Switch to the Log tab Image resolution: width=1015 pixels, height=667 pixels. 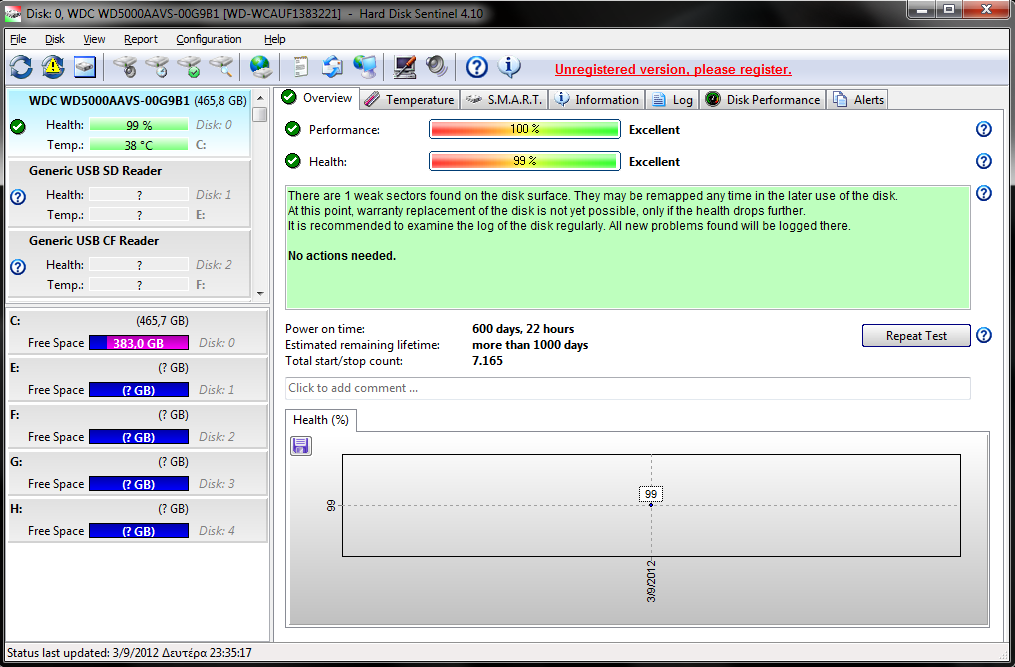(x=673, y=100)
